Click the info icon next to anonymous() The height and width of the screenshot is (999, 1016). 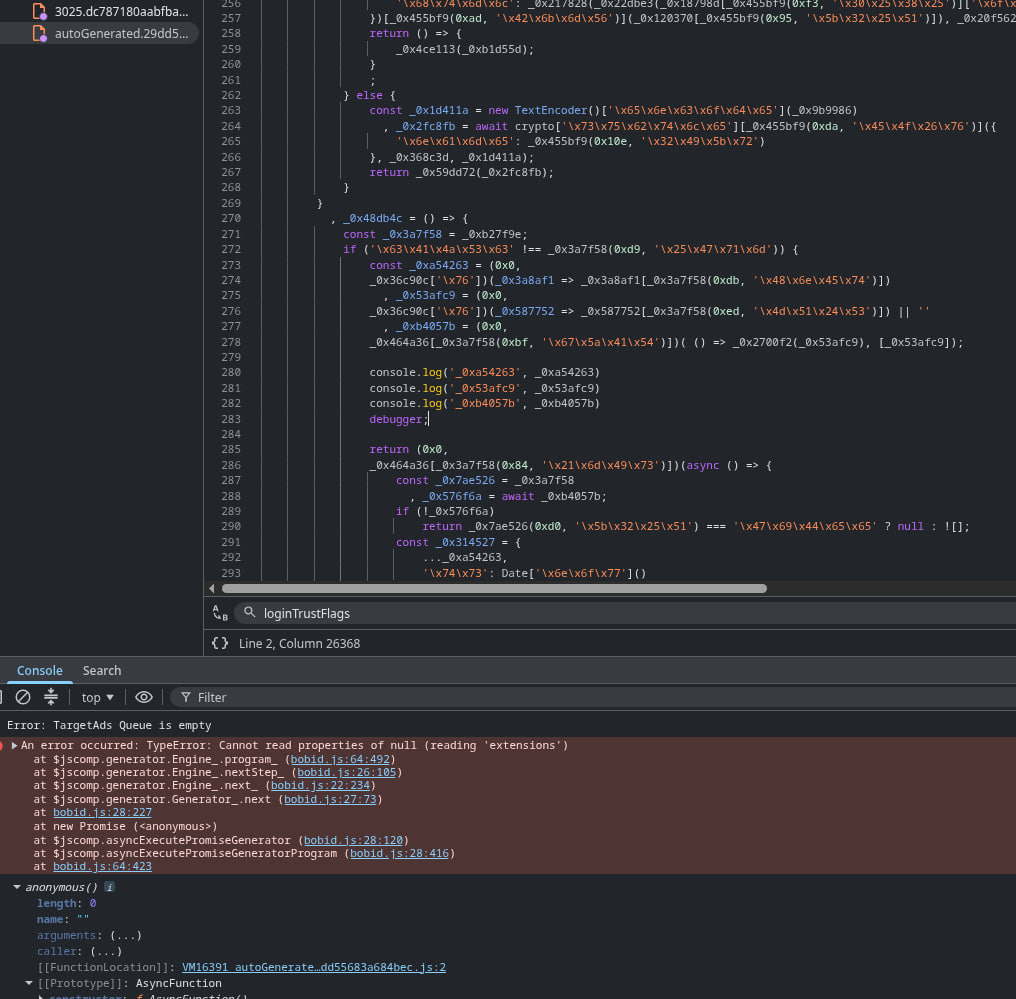click(110, 887)
